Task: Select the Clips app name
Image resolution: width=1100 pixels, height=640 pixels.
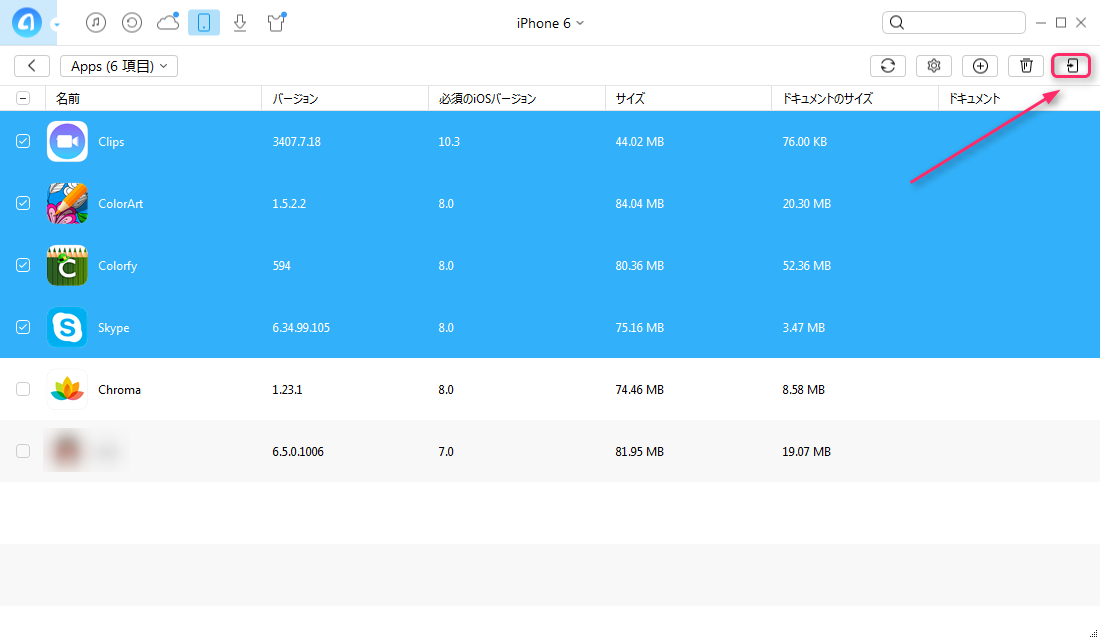Action: (x=111, y=142)
